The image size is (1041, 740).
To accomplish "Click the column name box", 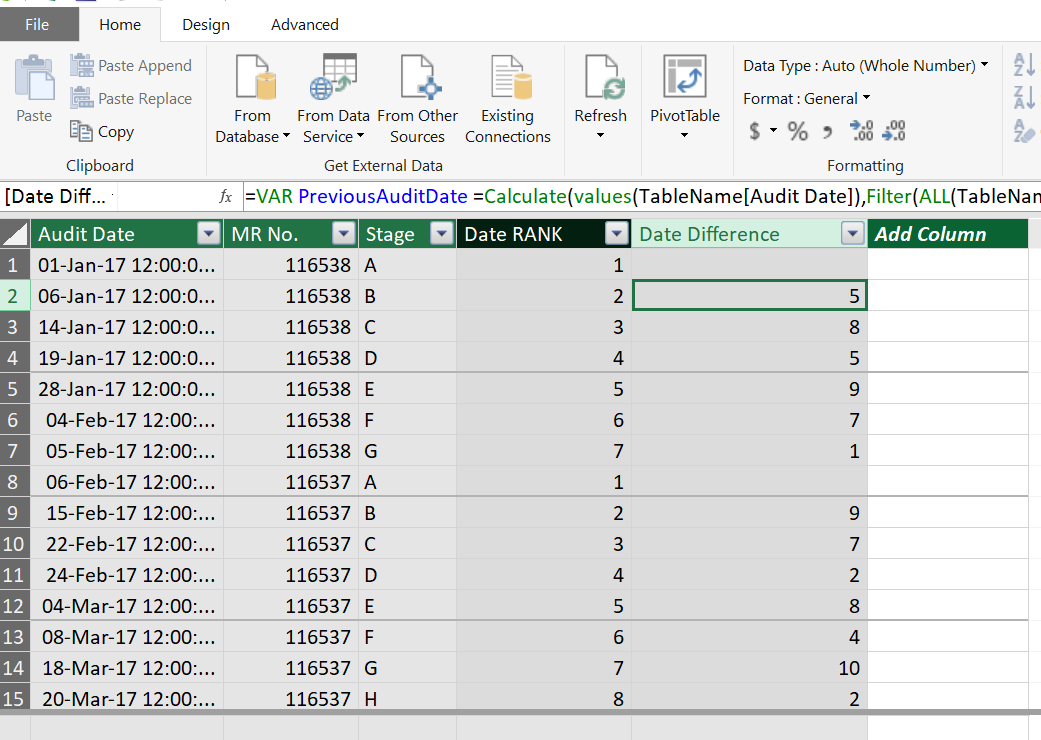I will (58, 196).
